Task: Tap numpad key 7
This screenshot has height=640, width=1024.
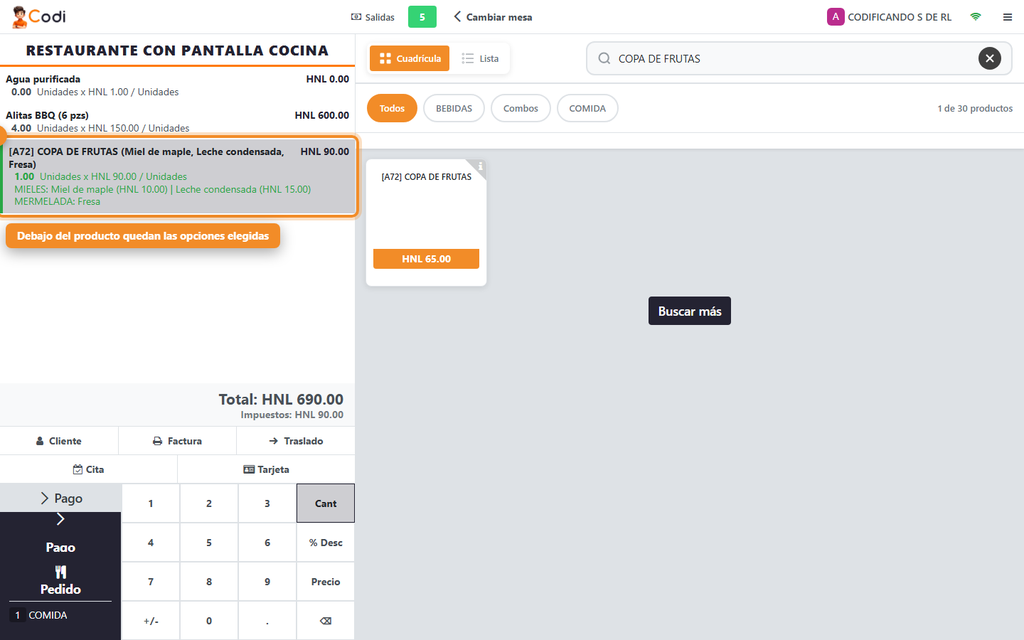Action: pyautogui.click(x=150, y=581)
